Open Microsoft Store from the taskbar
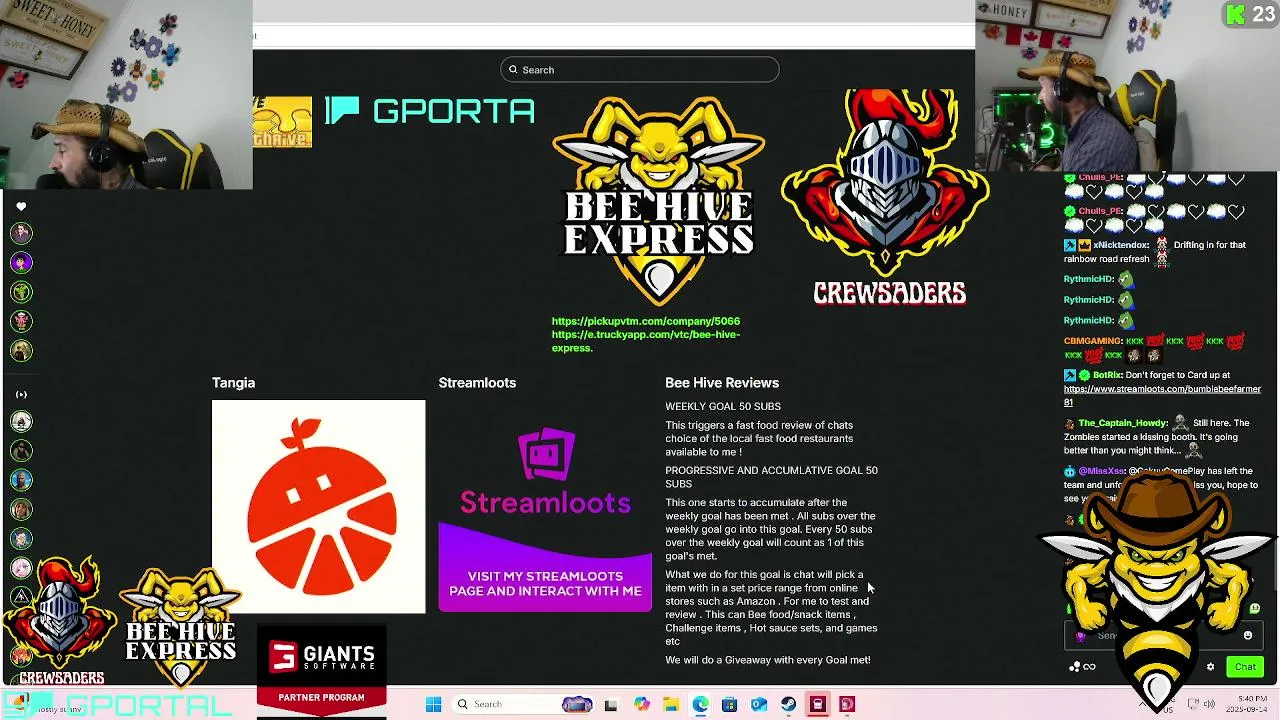1280x720 pixels. [x=729, y=704]
